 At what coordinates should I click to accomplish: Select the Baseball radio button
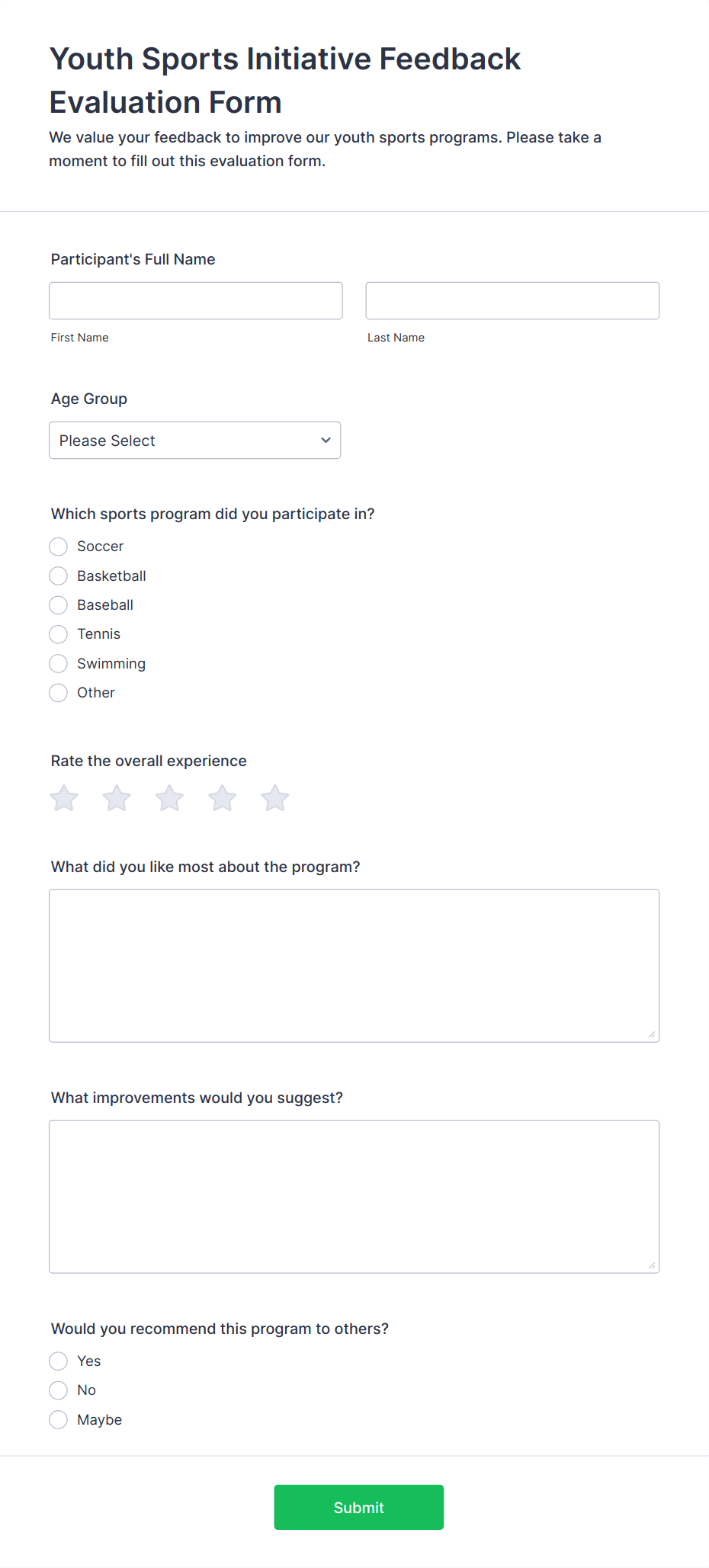59,605
